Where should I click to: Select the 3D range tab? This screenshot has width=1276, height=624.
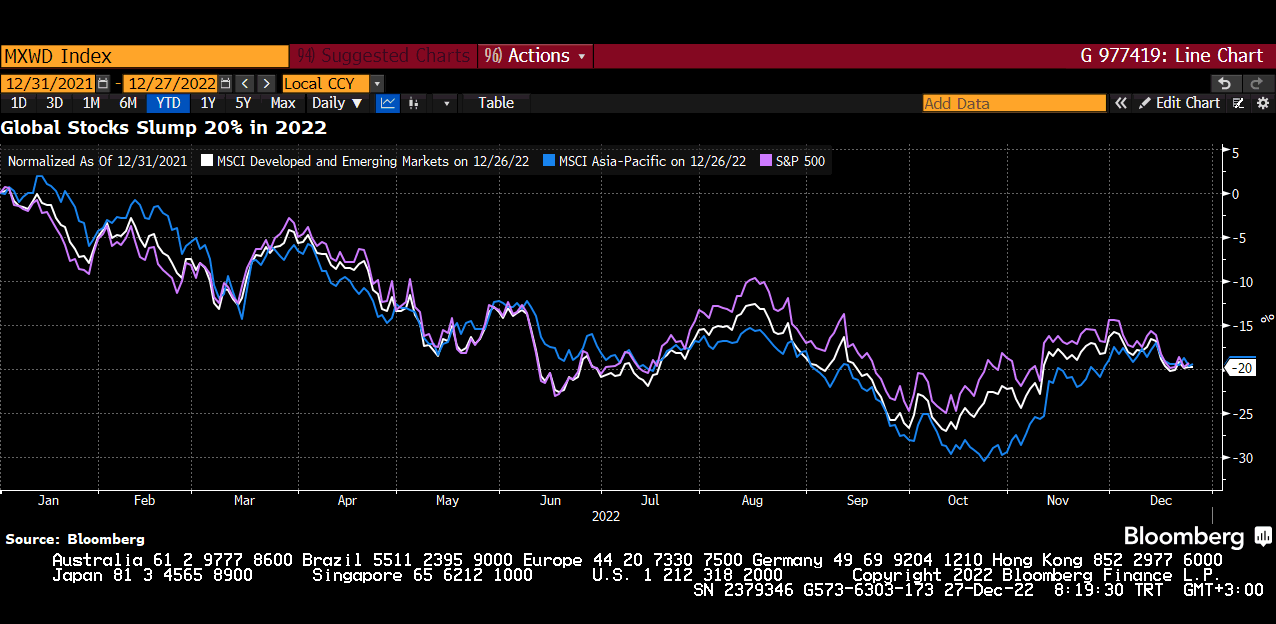point(55,103)
